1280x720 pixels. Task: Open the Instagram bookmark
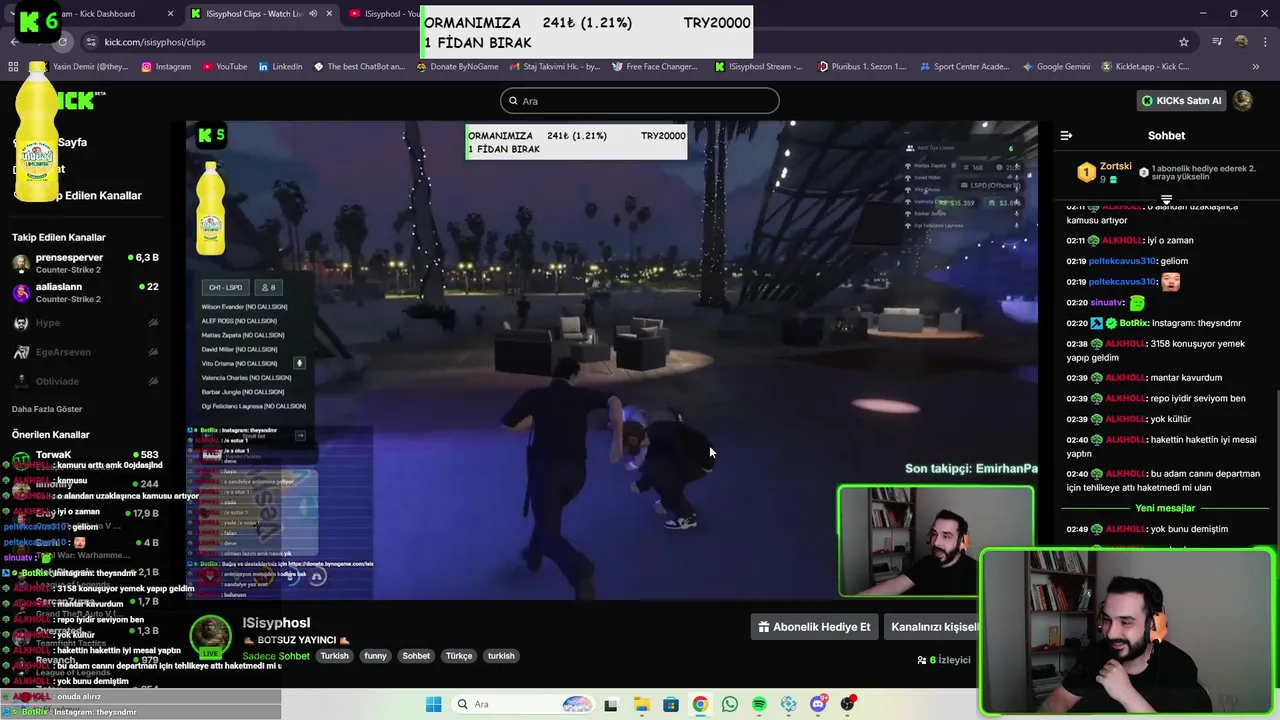166,67
